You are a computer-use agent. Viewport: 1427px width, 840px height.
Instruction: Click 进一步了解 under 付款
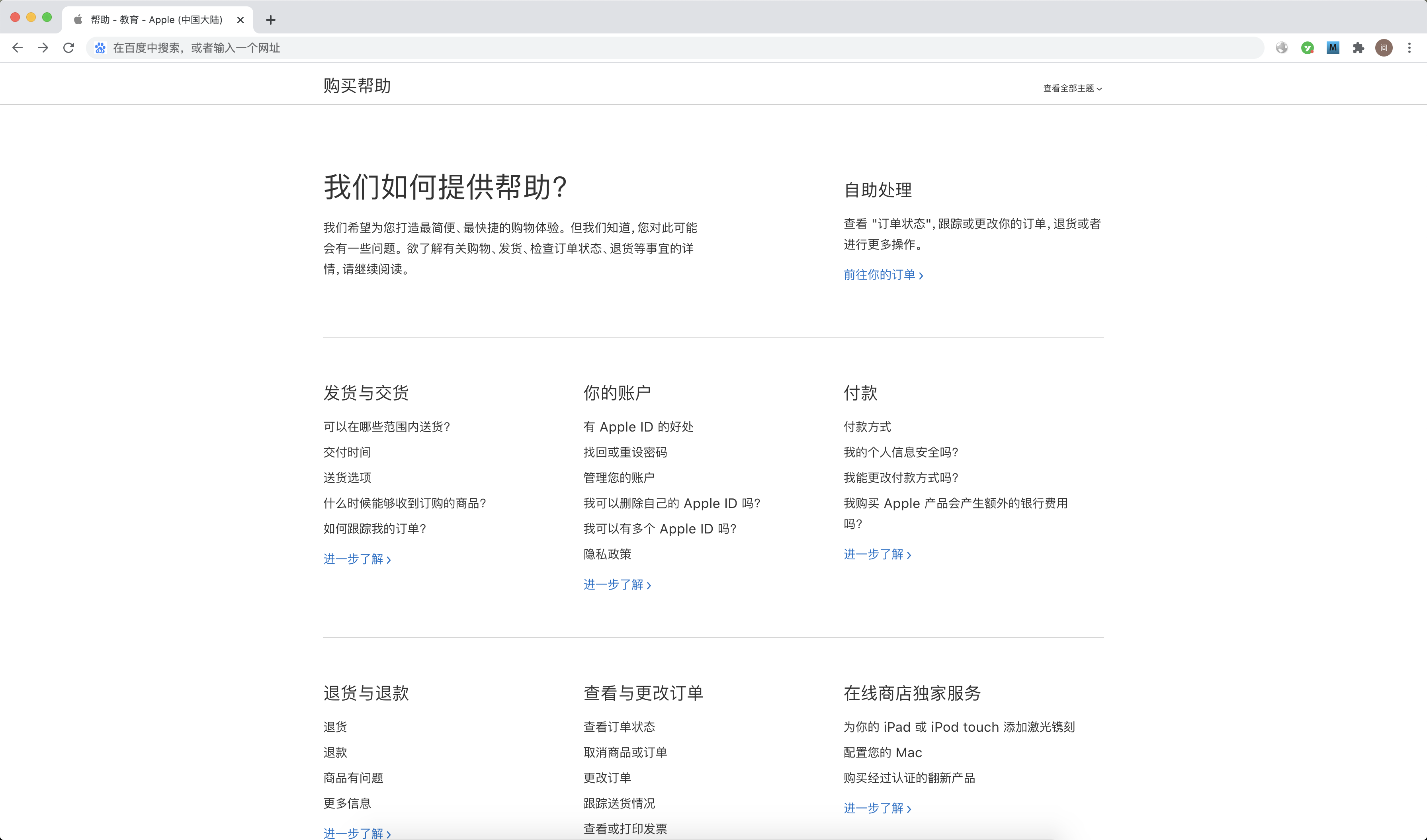tap(877, 555)
